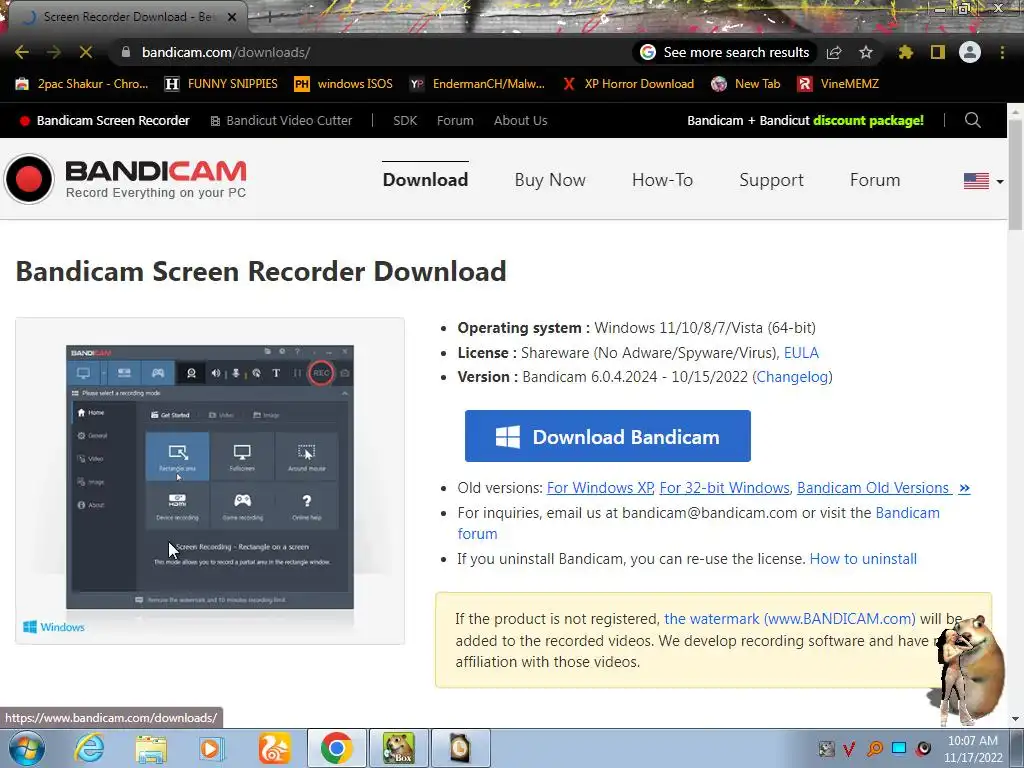The width and height of the screenshot is (1024, 768).
Task: Open a new browser tab
Action: (x=268, y=17)
